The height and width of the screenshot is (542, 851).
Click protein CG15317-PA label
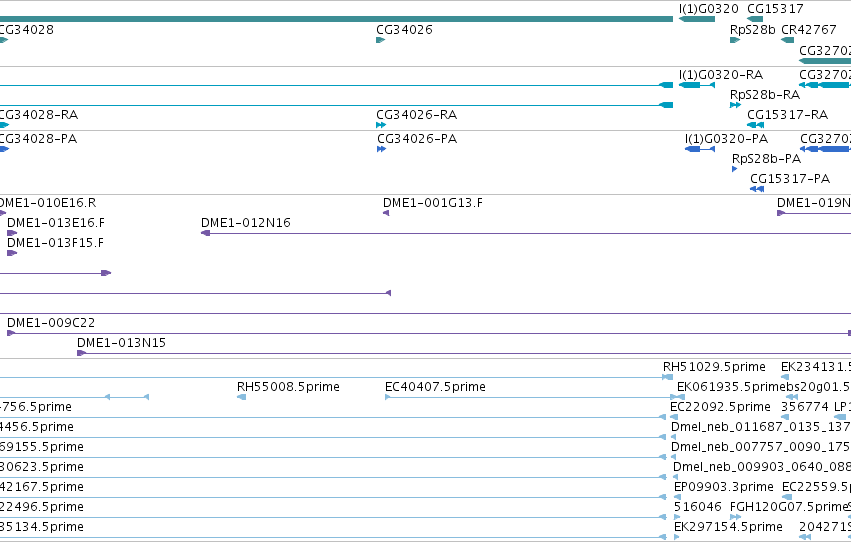click(790, 179)
